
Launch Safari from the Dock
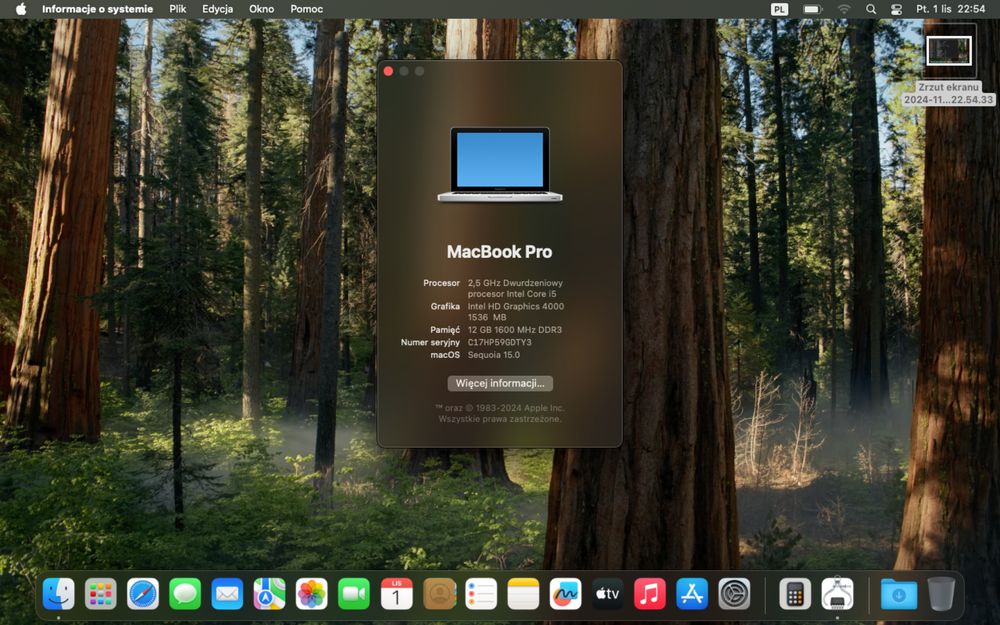coord(143,594)
